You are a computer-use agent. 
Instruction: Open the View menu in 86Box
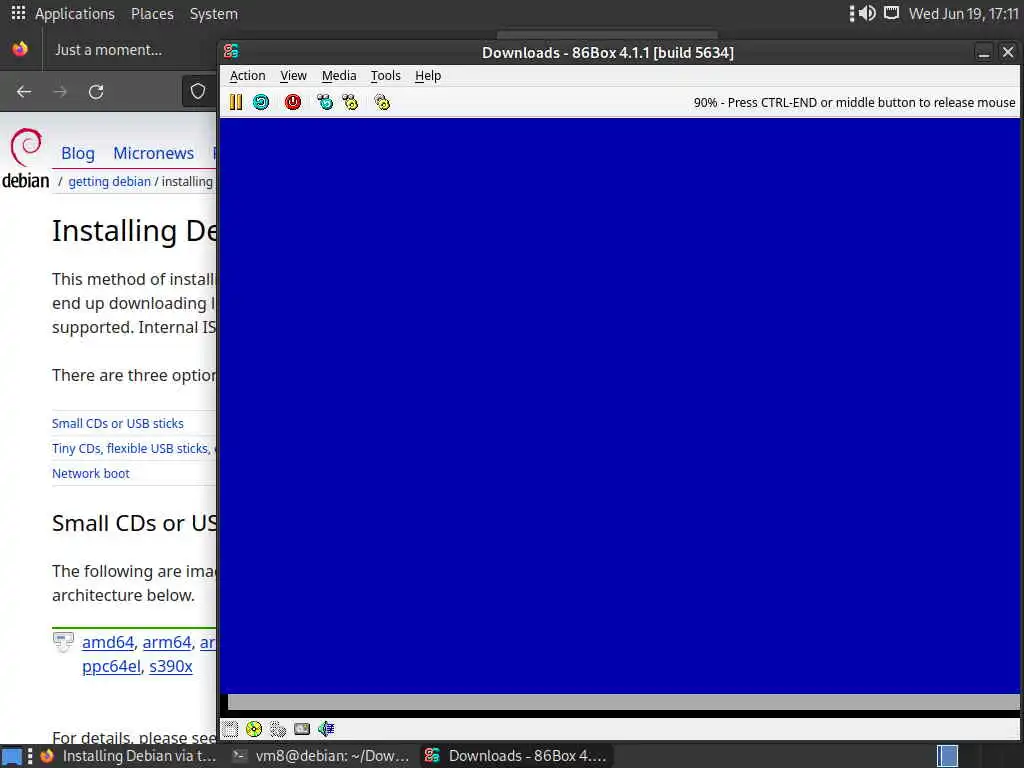[293, 76]
